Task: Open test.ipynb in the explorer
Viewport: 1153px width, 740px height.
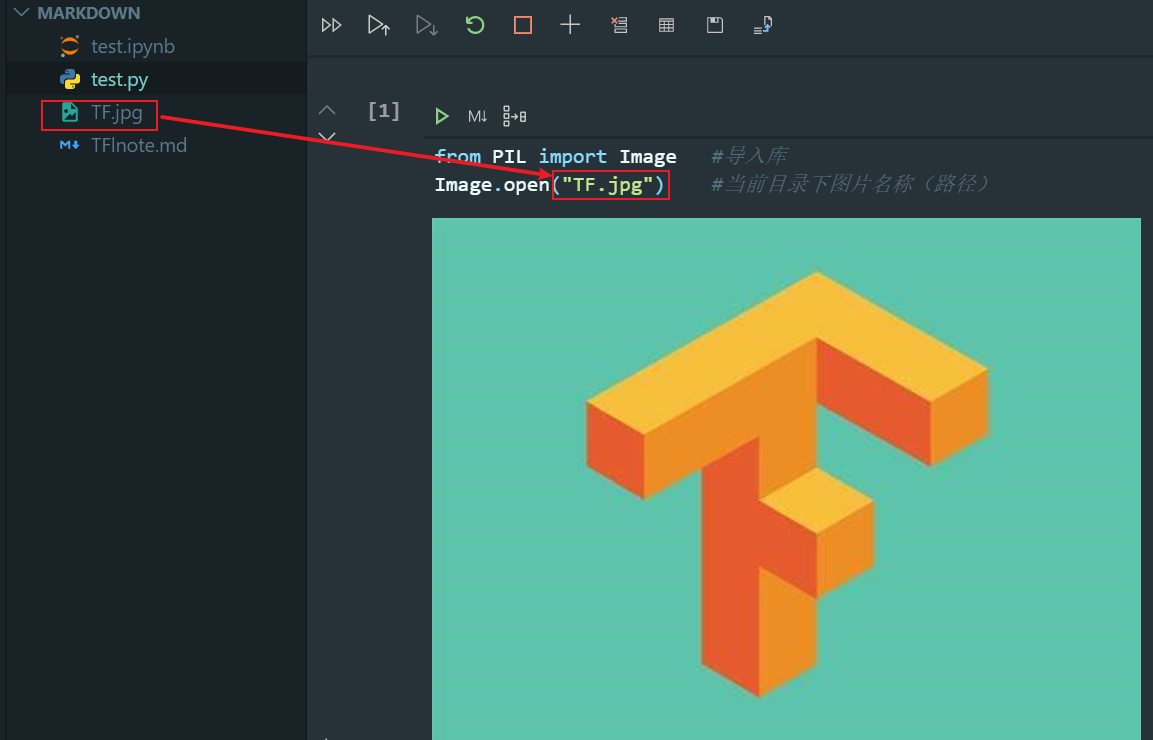Action: pos(156,46)
